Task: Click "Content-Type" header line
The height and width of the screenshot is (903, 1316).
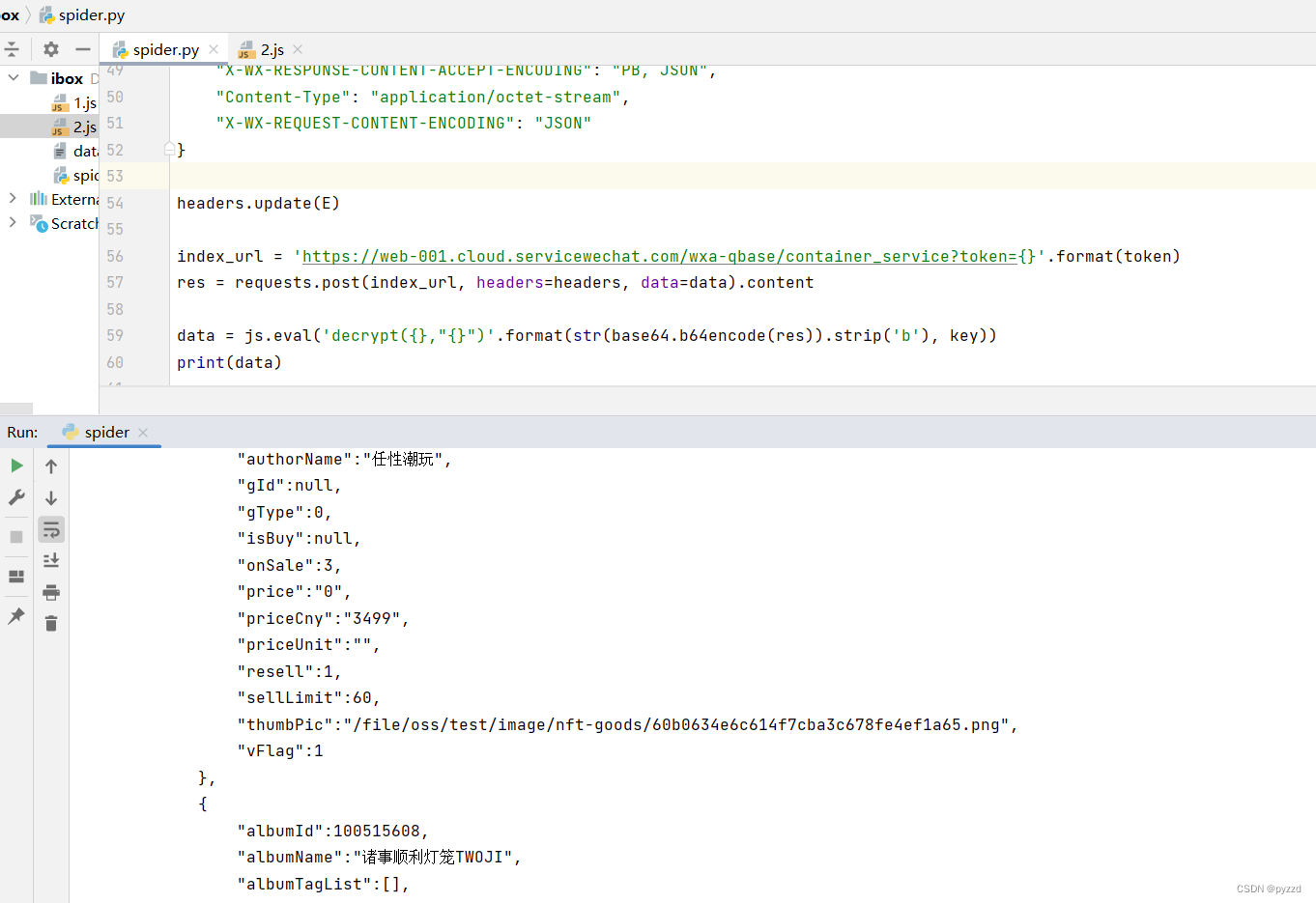Action: (422, 97)
